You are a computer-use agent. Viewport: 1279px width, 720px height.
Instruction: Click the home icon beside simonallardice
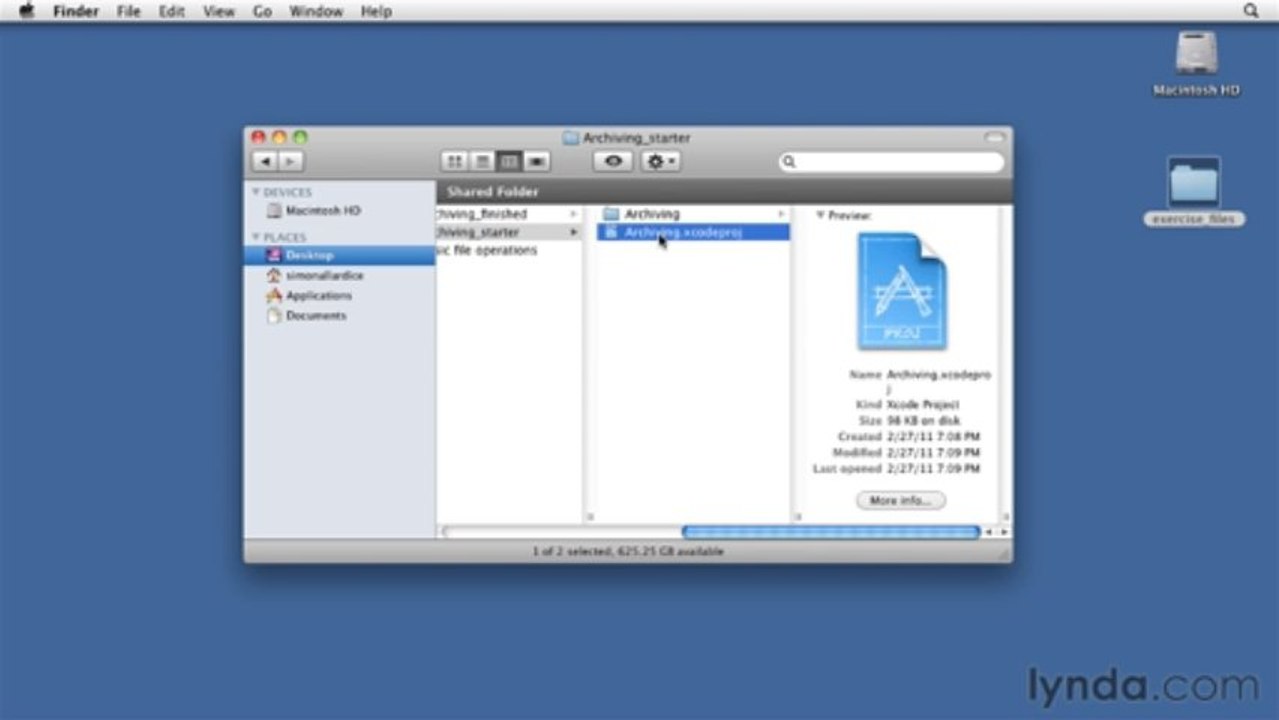tap(274, 275)
